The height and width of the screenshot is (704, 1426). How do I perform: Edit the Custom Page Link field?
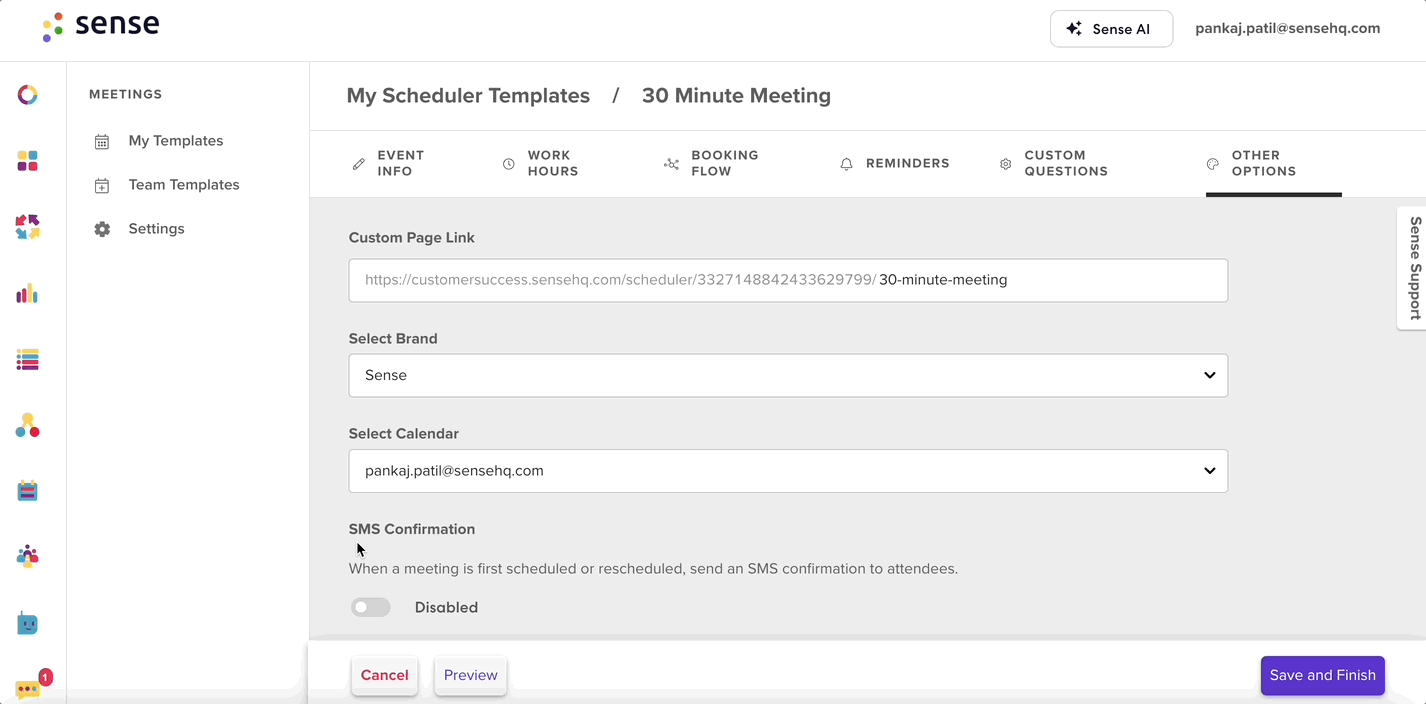point(788,280)
